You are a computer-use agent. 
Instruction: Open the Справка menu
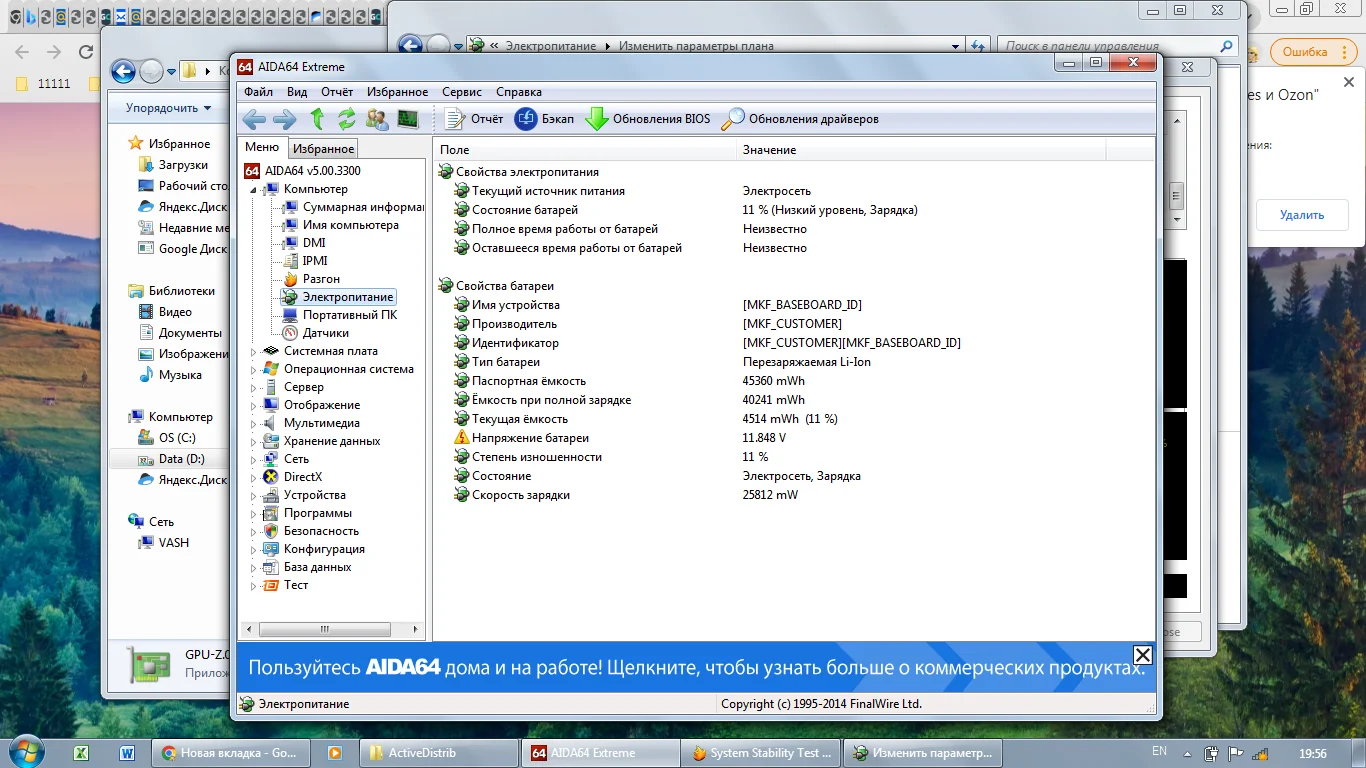coord(519,92)
